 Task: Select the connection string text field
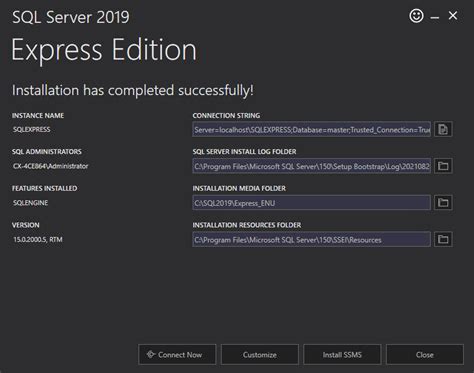(x=311, y=129)
